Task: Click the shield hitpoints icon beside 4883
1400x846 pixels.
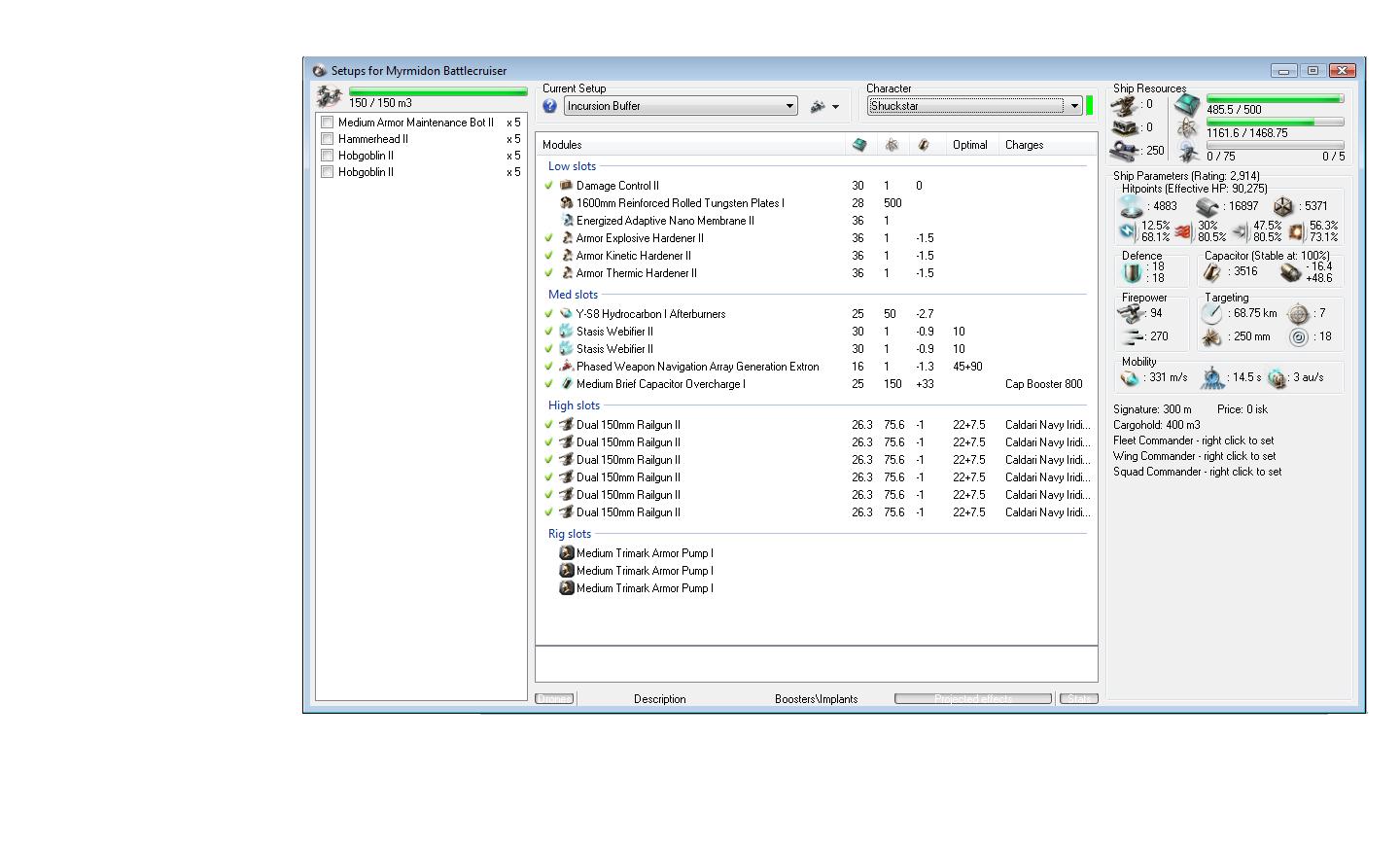Action: [x=1131, y=206]
